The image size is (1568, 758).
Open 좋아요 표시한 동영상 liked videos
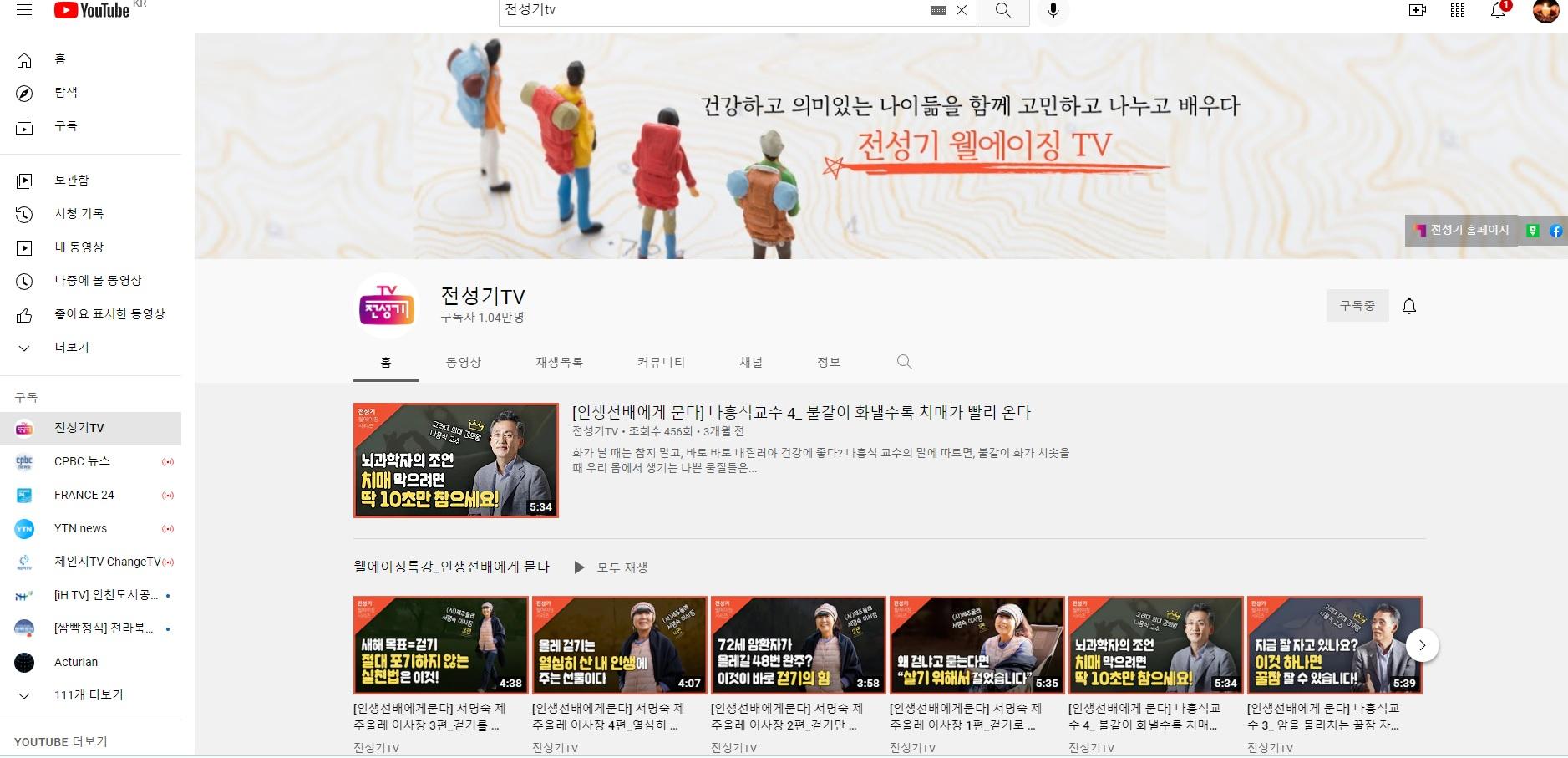pyautogui.click(x=90, y=314)
